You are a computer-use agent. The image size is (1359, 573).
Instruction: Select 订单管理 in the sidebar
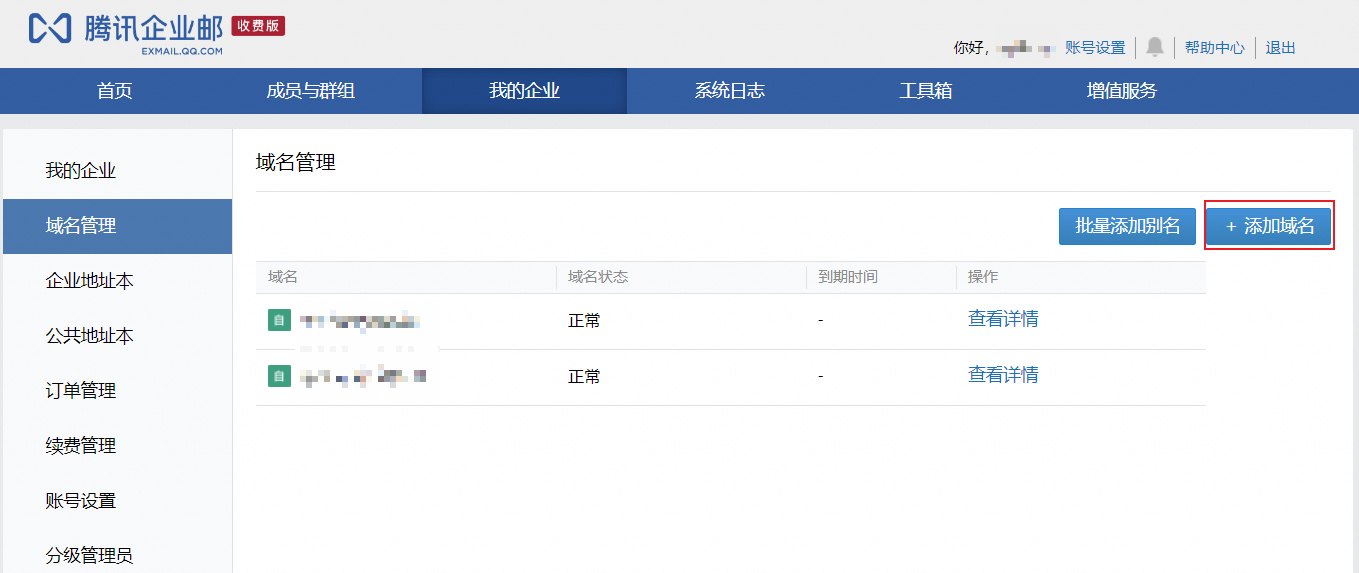click(x=80, y=391)
